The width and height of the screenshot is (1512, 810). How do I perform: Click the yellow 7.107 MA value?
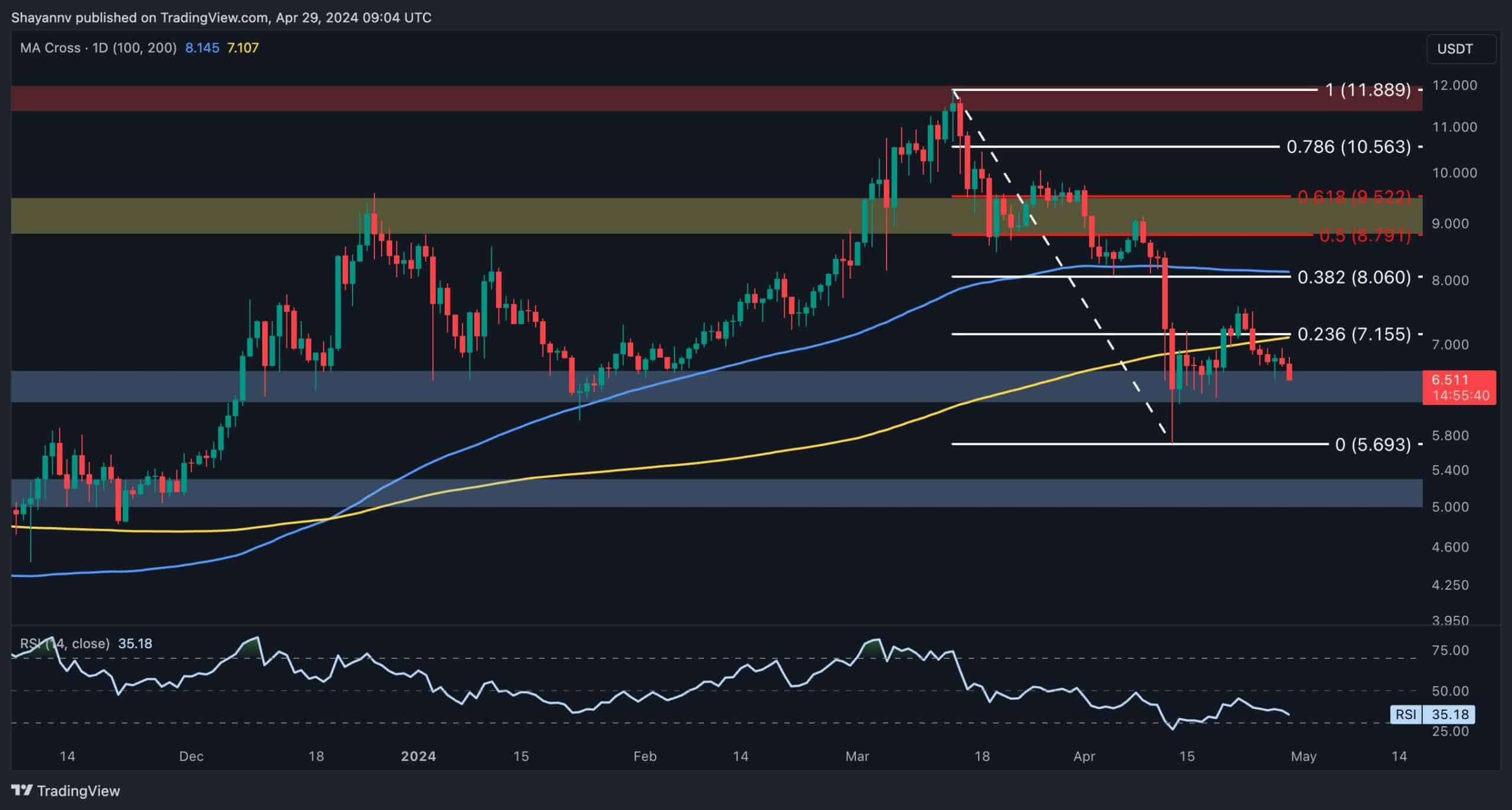(243, 48)
